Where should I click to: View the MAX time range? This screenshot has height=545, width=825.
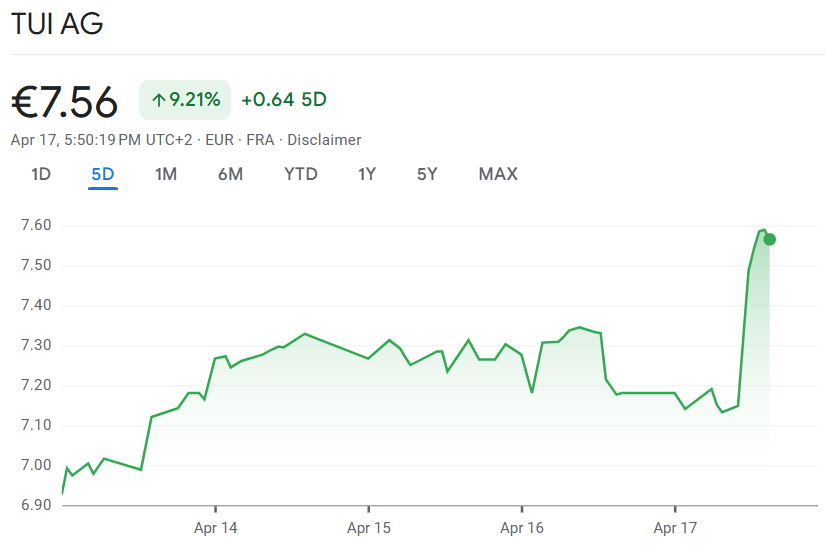click(x=498, y=174)
